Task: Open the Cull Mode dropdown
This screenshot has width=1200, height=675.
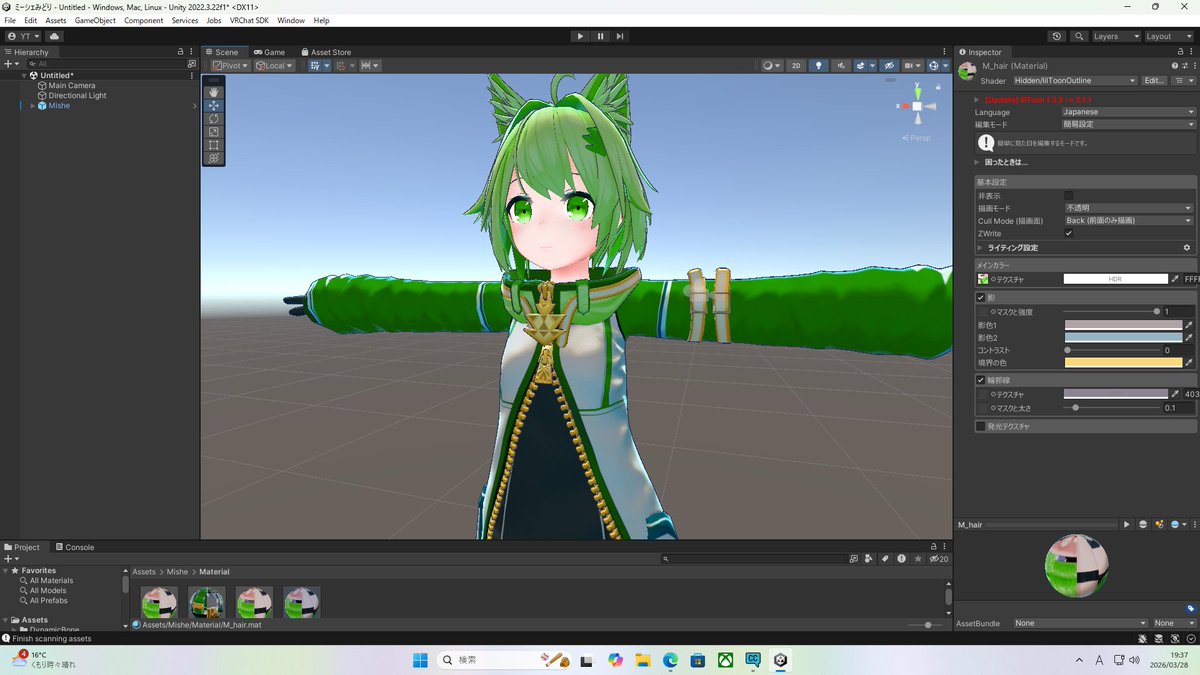Action: click(x=1128, y=220)
